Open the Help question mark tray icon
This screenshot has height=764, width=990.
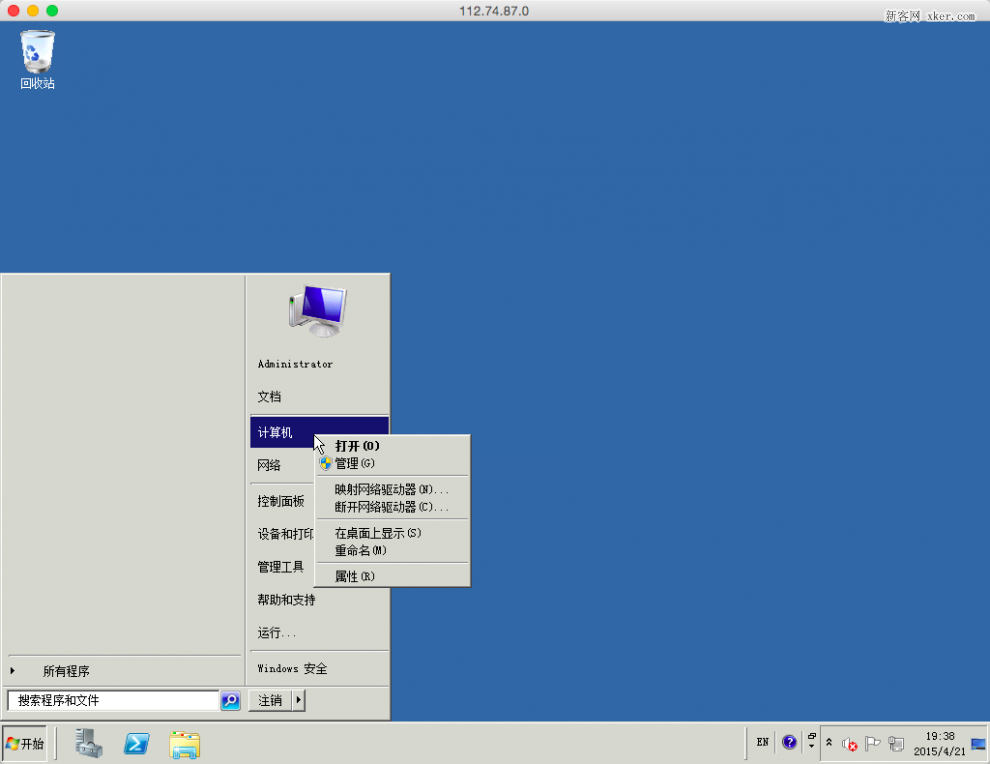click(789, 743)
